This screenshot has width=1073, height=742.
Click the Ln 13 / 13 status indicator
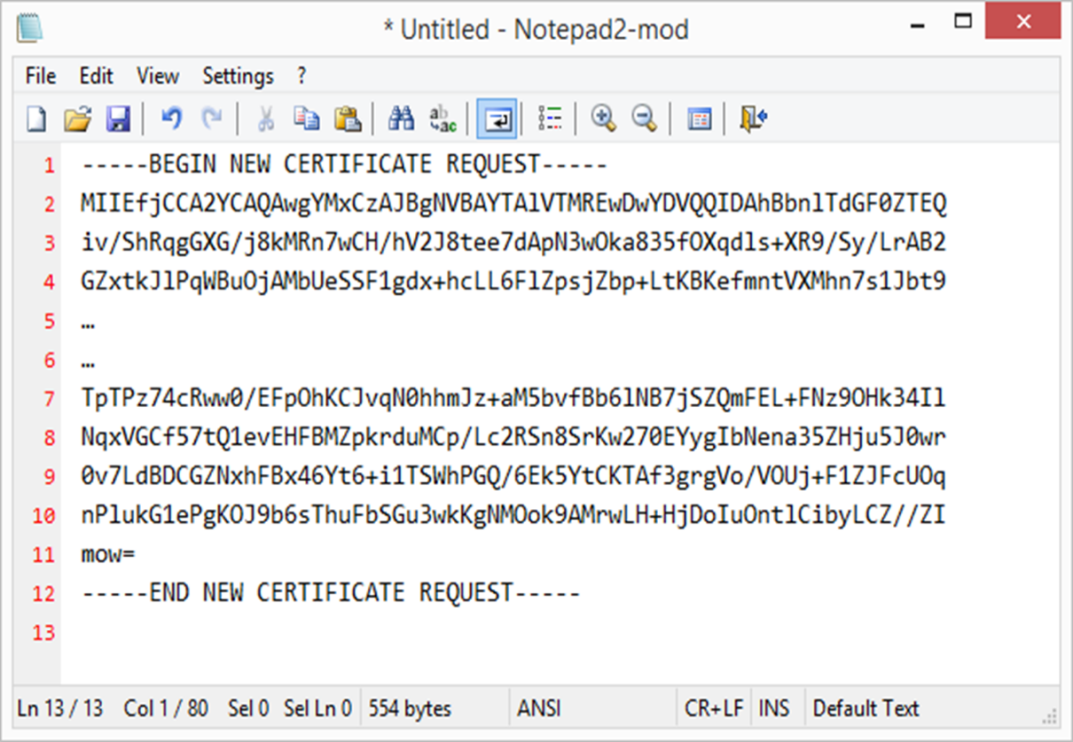point(60,708)
